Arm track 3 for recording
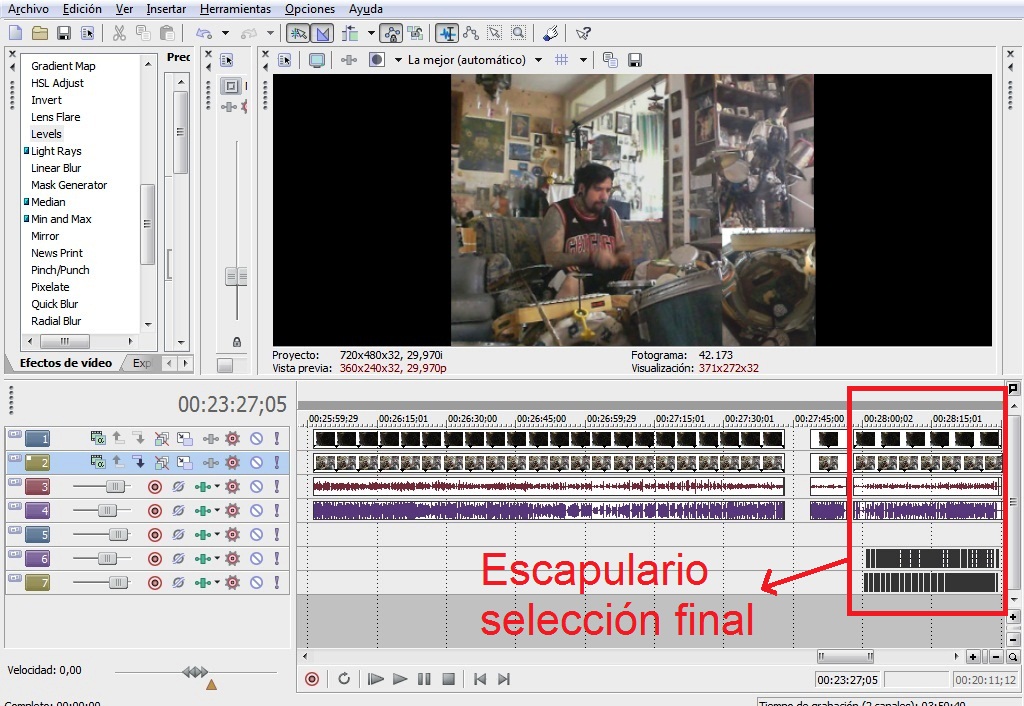 coord(155,487)
